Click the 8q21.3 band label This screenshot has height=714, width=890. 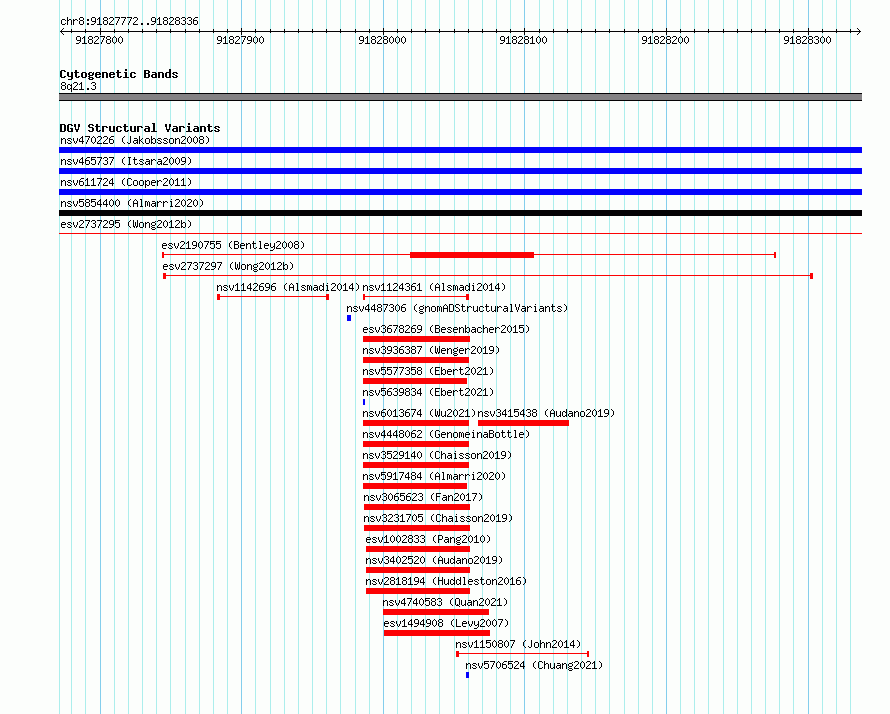pyautogui.click(x=78, y=86)
